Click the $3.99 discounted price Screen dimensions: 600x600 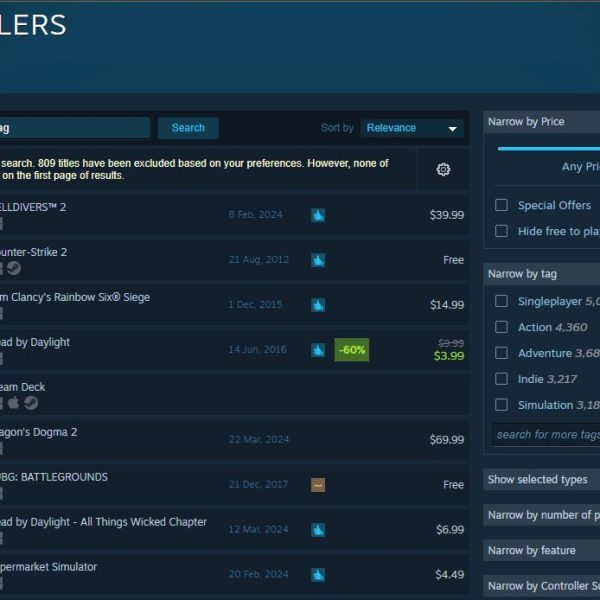(x=449, y=356)
